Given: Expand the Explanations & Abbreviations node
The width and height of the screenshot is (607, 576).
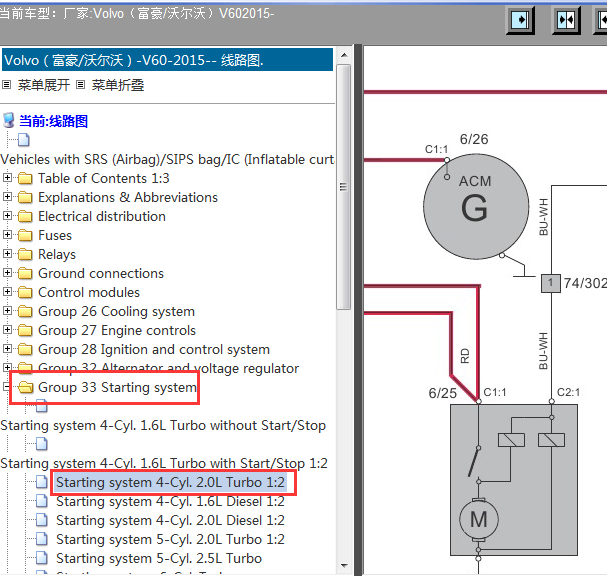Looking at the screenshot, I should tap(7, 197).
